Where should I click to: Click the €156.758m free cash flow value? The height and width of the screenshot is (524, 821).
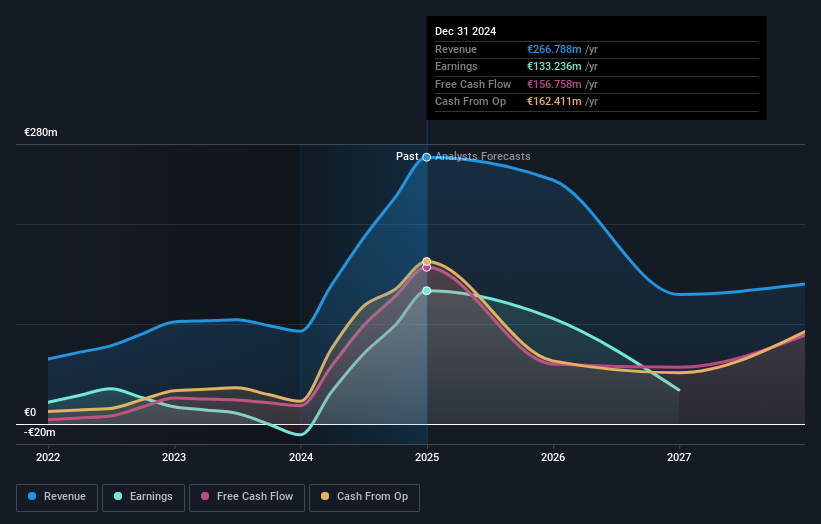pos(554,84)
